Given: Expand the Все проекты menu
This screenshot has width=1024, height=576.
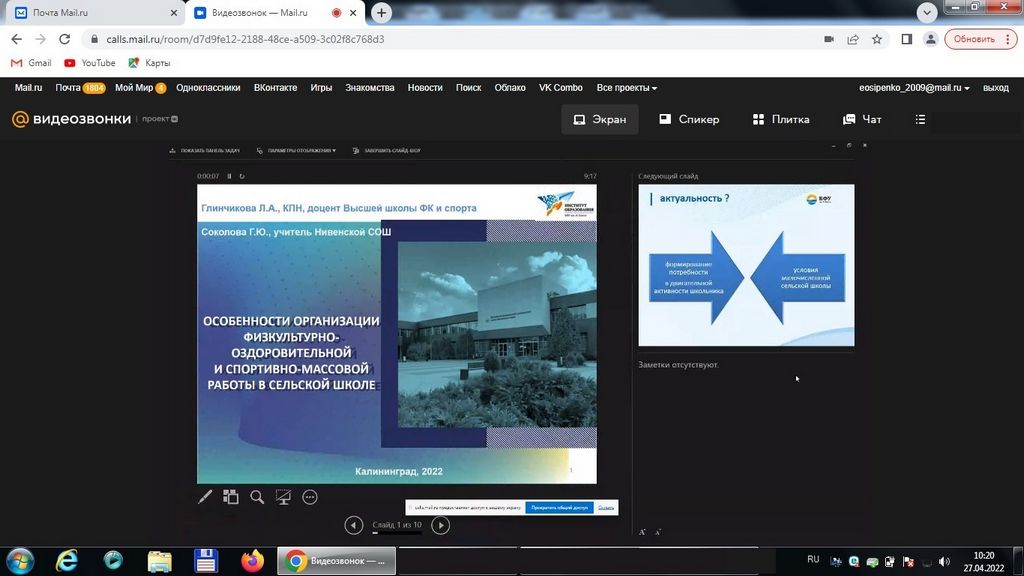Looking at the screenshot, I should [626, 88].
